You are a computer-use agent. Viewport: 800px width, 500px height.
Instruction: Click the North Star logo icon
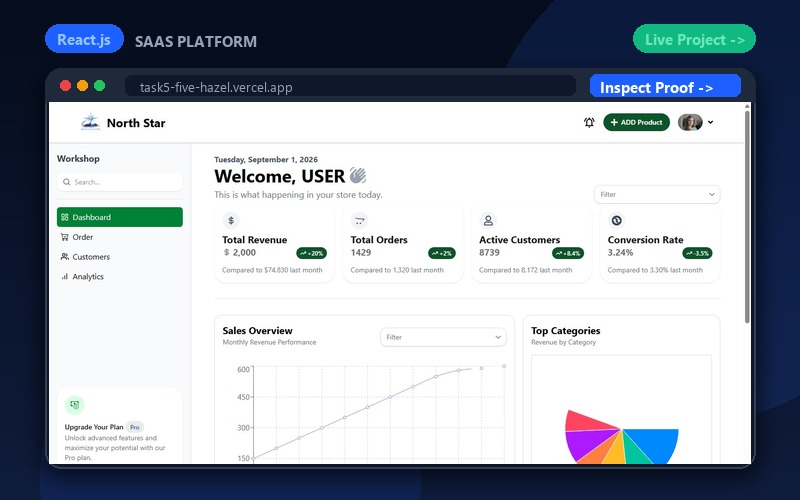coord(90,122)
